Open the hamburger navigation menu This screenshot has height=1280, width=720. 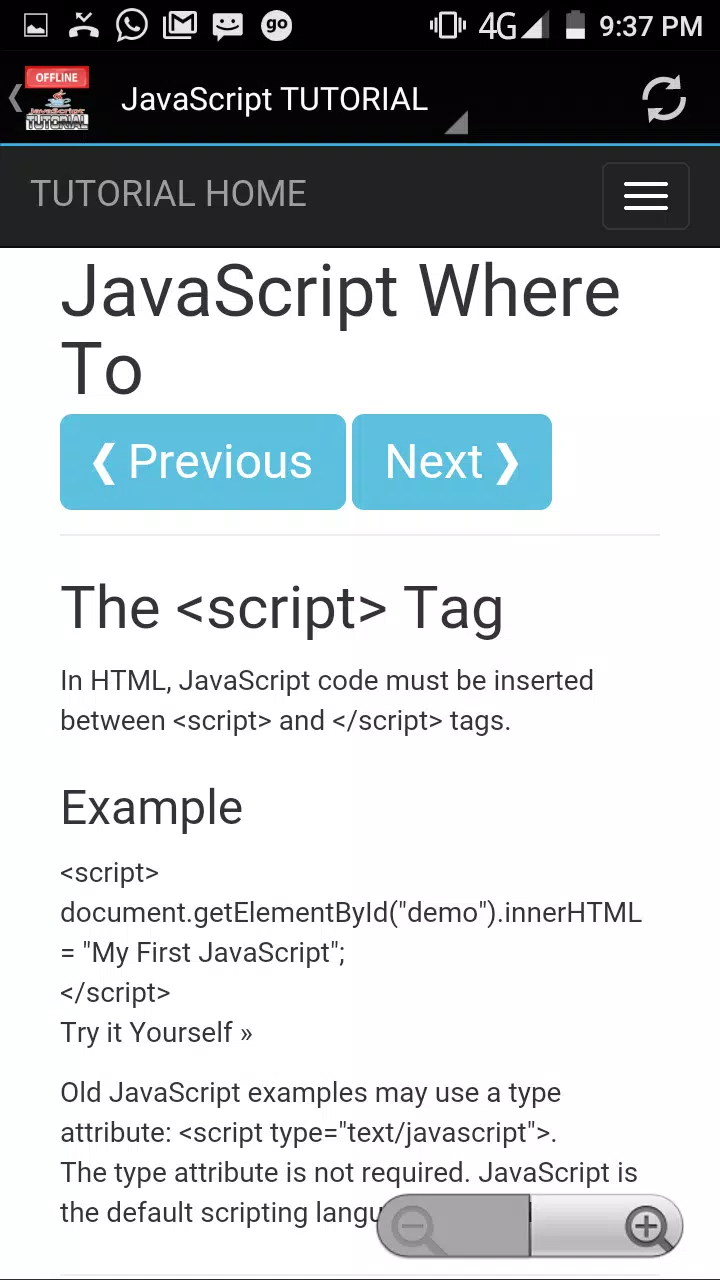click(x=646, y=196)
